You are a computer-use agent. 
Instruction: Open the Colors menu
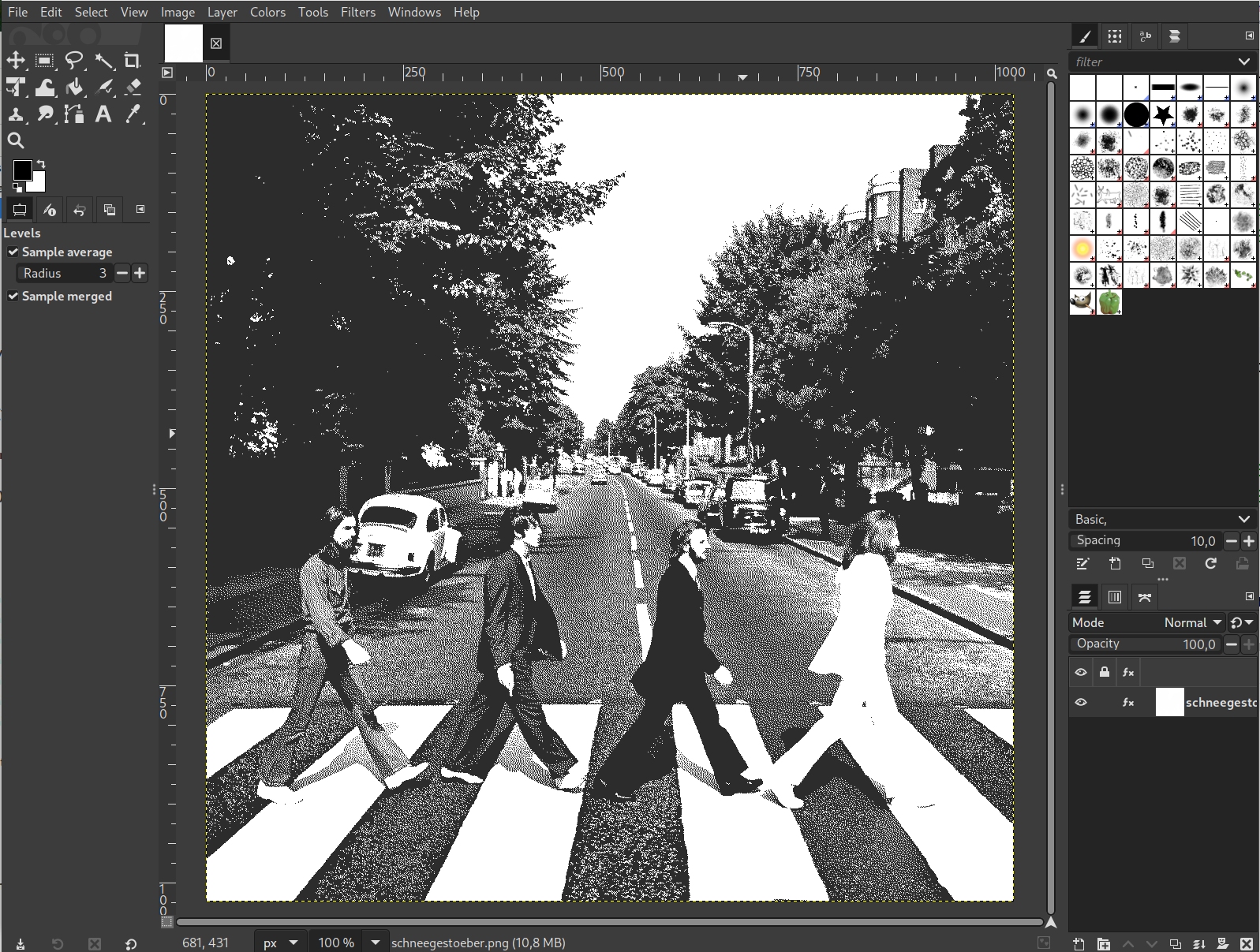pyautogui.click(x=267, y=12)
